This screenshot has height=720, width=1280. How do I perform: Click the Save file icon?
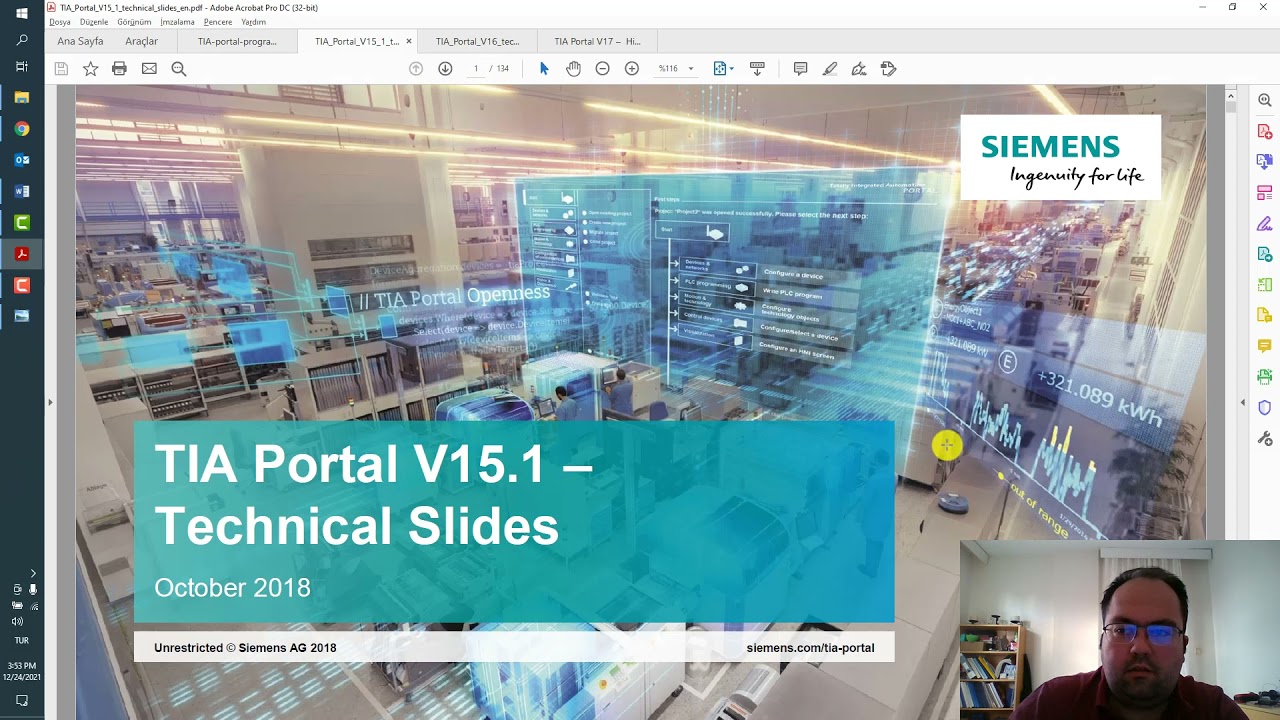point(61,69)
